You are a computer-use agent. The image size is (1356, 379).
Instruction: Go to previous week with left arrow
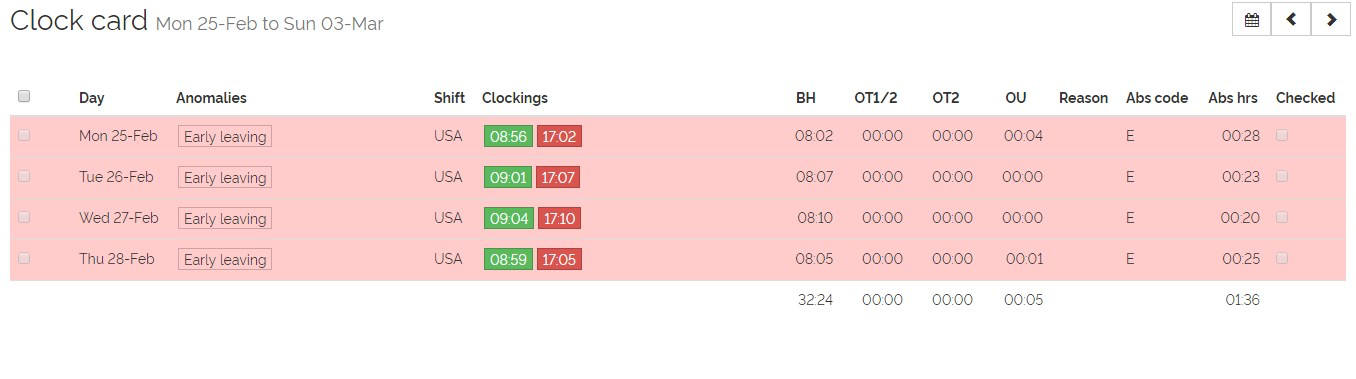[x=1291, y=20]
